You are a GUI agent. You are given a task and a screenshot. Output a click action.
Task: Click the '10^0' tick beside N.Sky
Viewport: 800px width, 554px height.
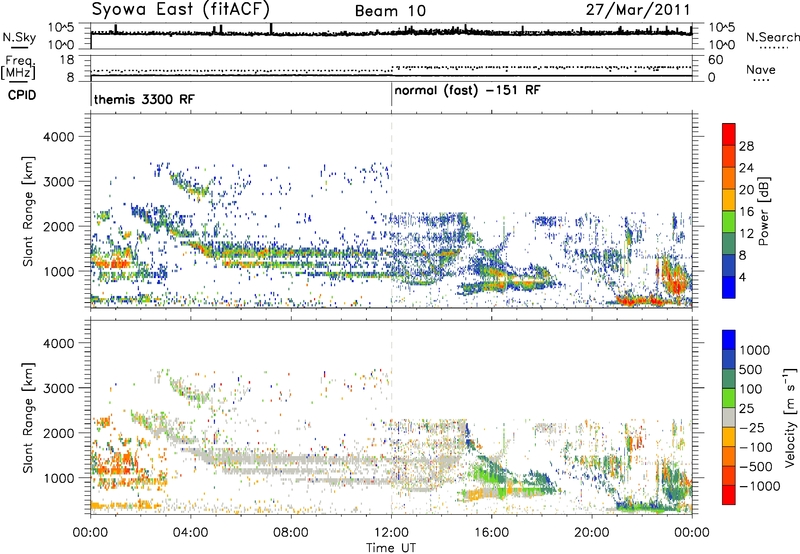coord(61,45)
